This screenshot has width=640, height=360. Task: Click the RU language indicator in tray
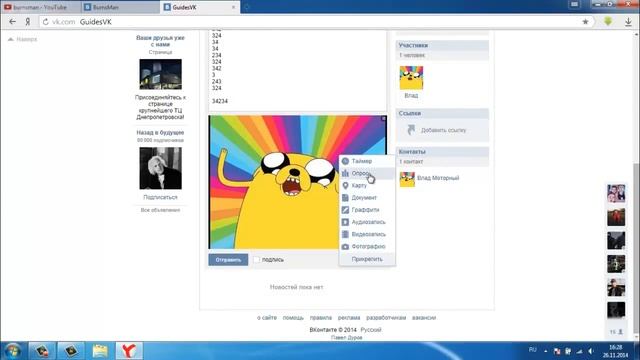point(533,350)
